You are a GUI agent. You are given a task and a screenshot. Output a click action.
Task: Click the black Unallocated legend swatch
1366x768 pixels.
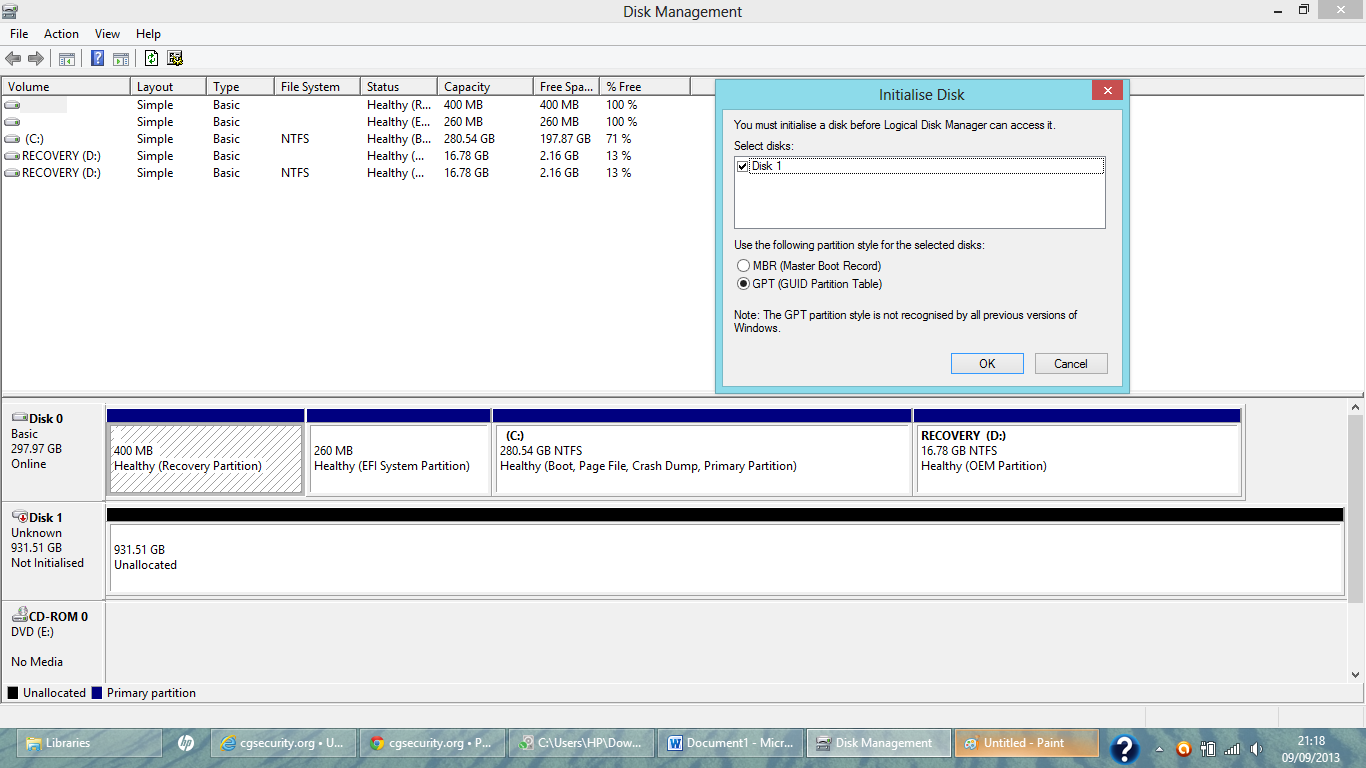pyautogui.click(x=13, y=693)
